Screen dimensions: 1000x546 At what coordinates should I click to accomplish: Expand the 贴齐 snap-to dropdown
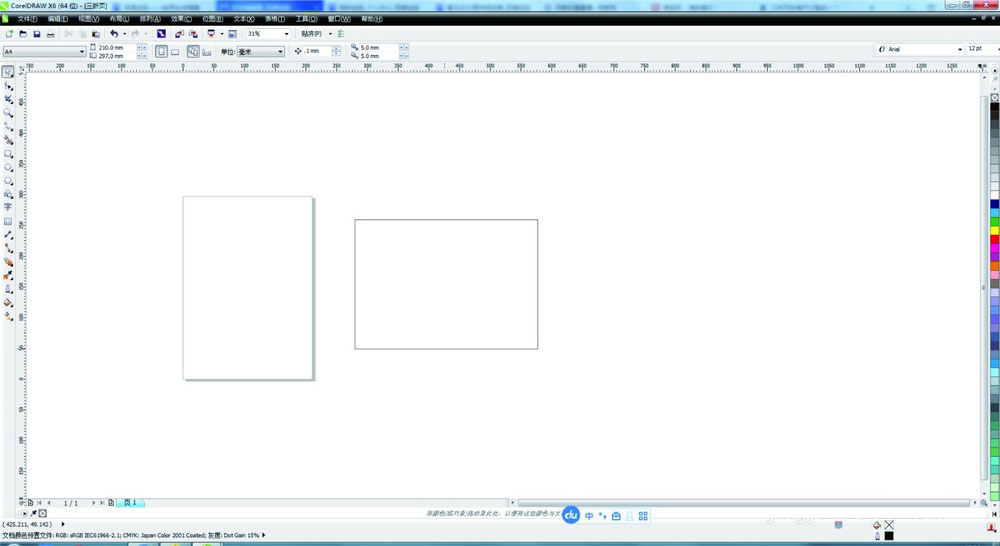tap(330, 34)
